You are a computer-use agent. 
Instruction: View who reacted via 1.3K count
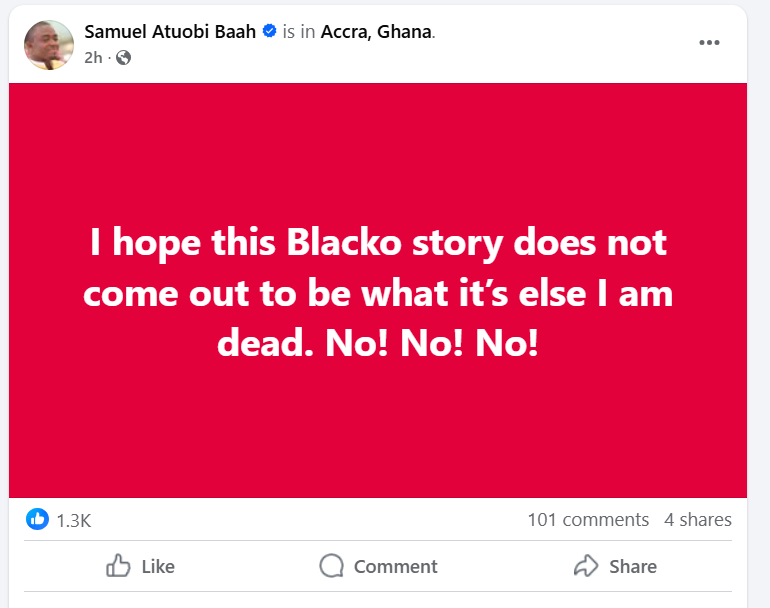tap(74, 520)
